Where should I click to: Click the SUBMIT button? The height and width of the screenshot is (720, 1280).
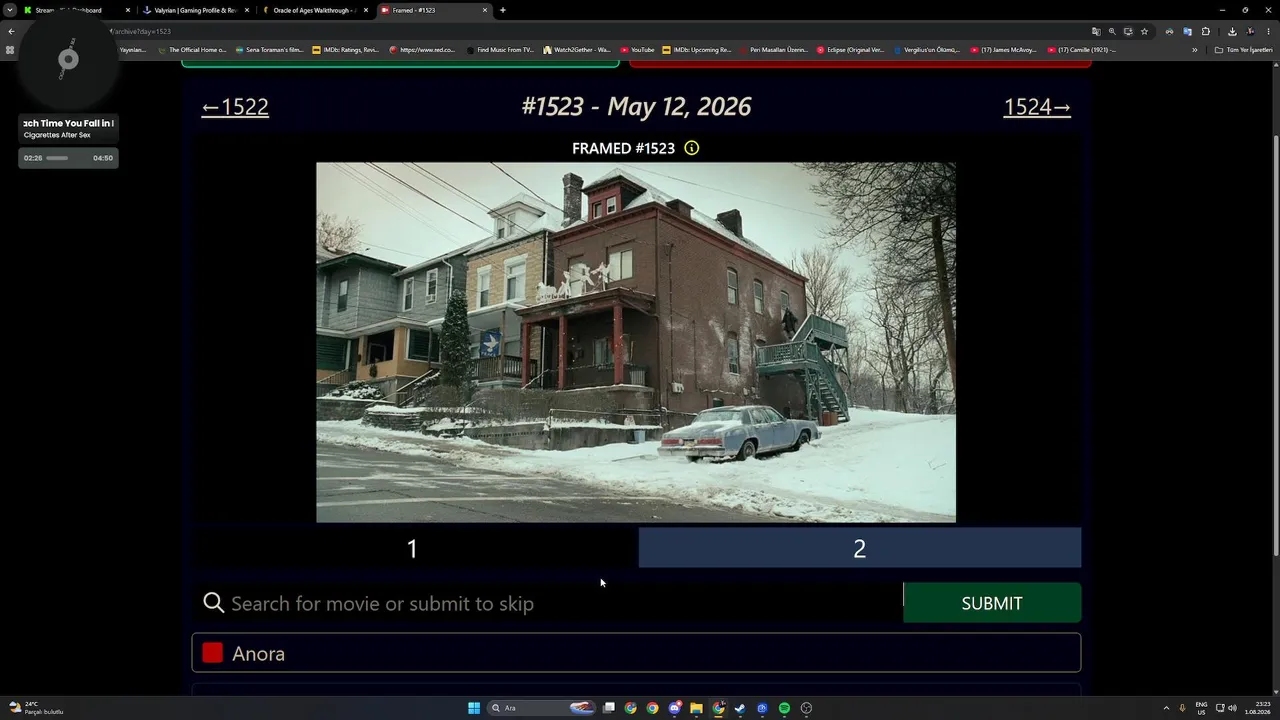click(x=992, y=603)
